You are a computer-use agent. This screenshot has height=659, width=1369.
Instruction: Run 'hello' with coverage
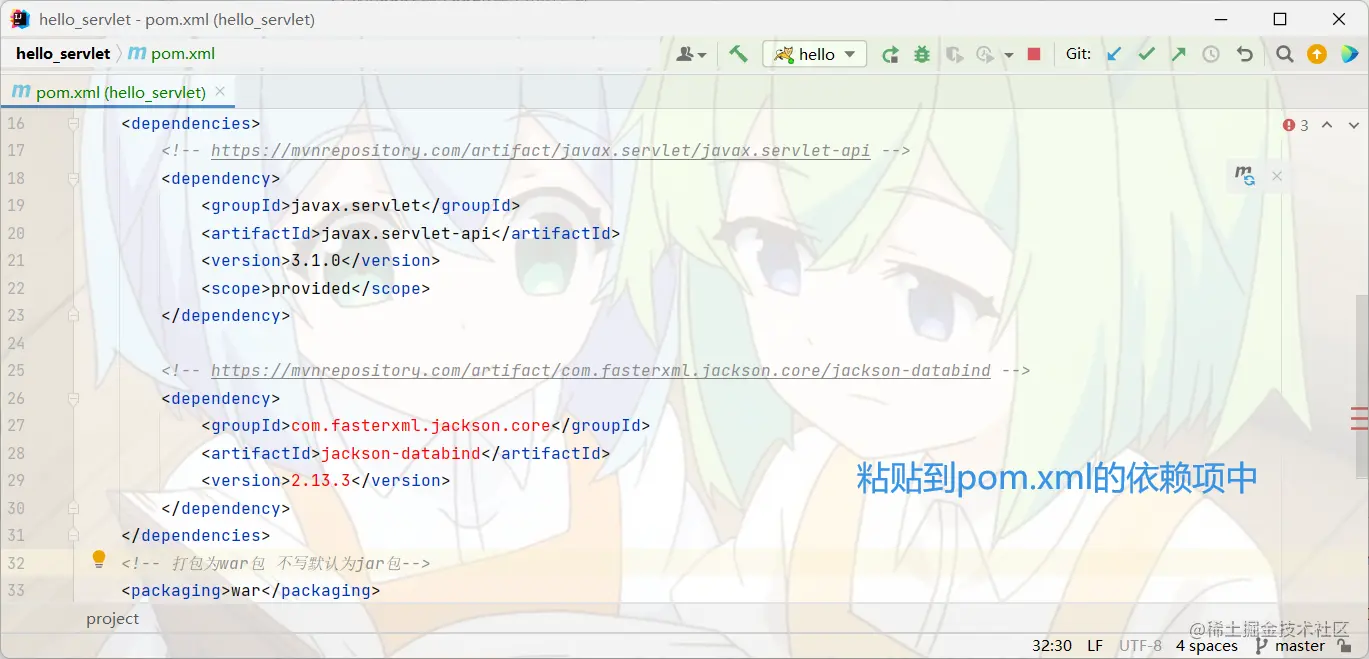[x=954, y=55]
